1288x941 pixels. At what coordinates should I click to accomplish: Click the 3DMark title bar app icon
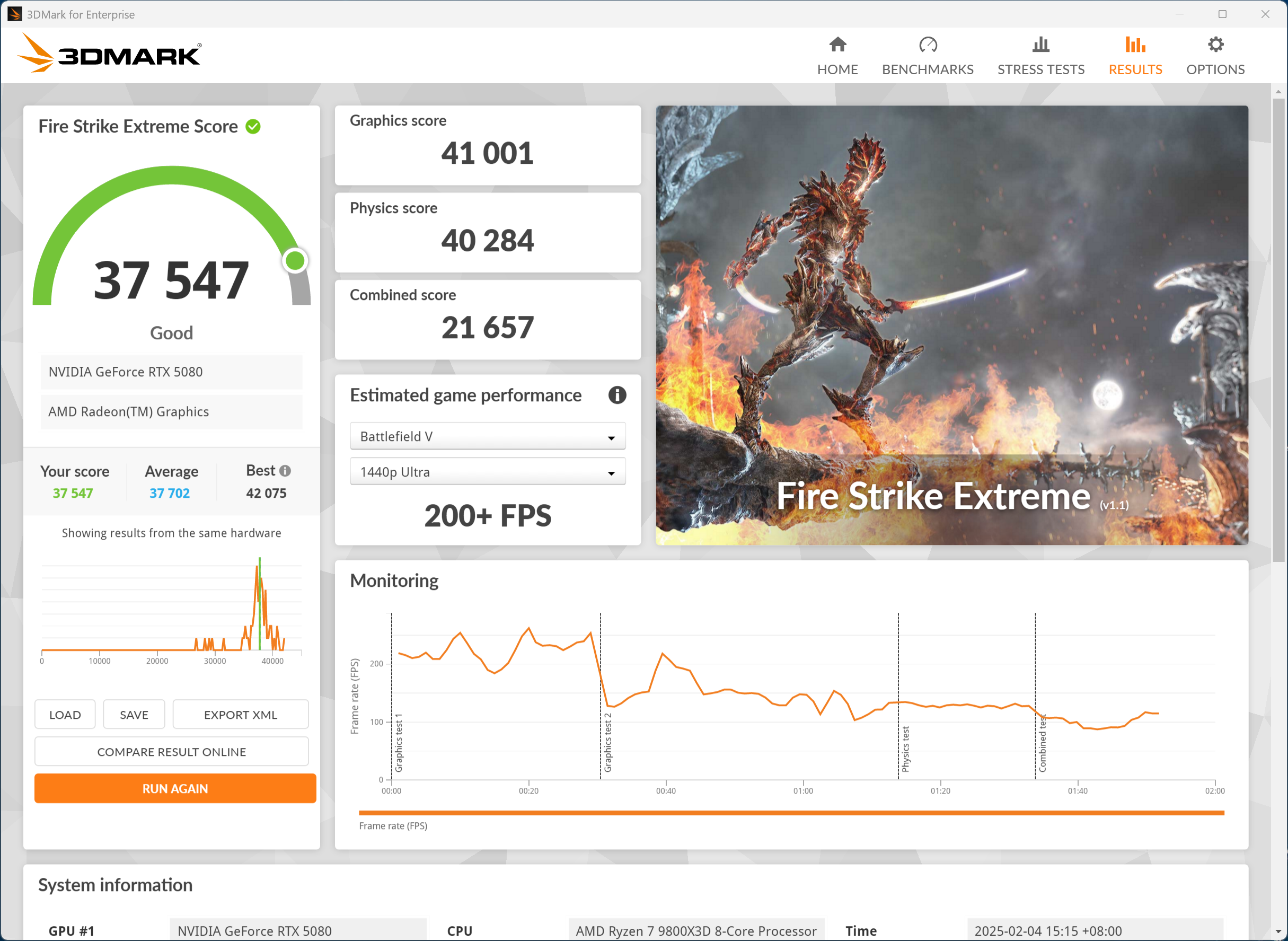[14, 14]
